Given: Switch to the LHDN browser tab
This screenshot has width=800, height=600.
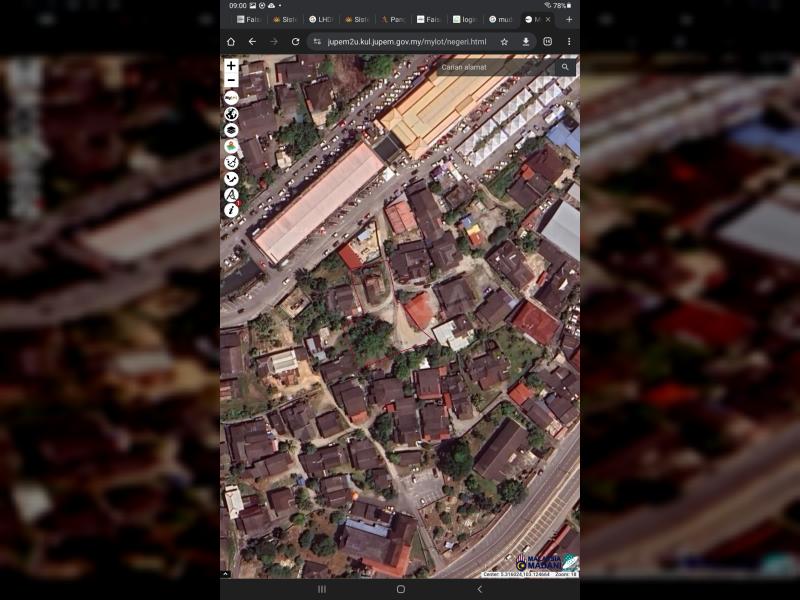Looking at the screenshot, I should (x=320, y=19).
